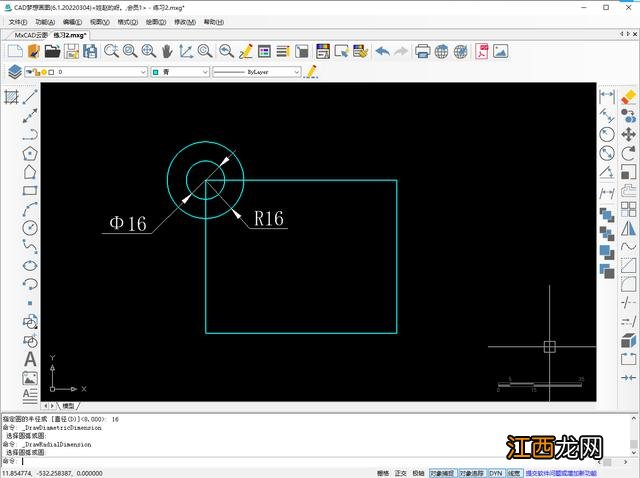Toggle the 对象捕捉 object snap button

(441, 473)
